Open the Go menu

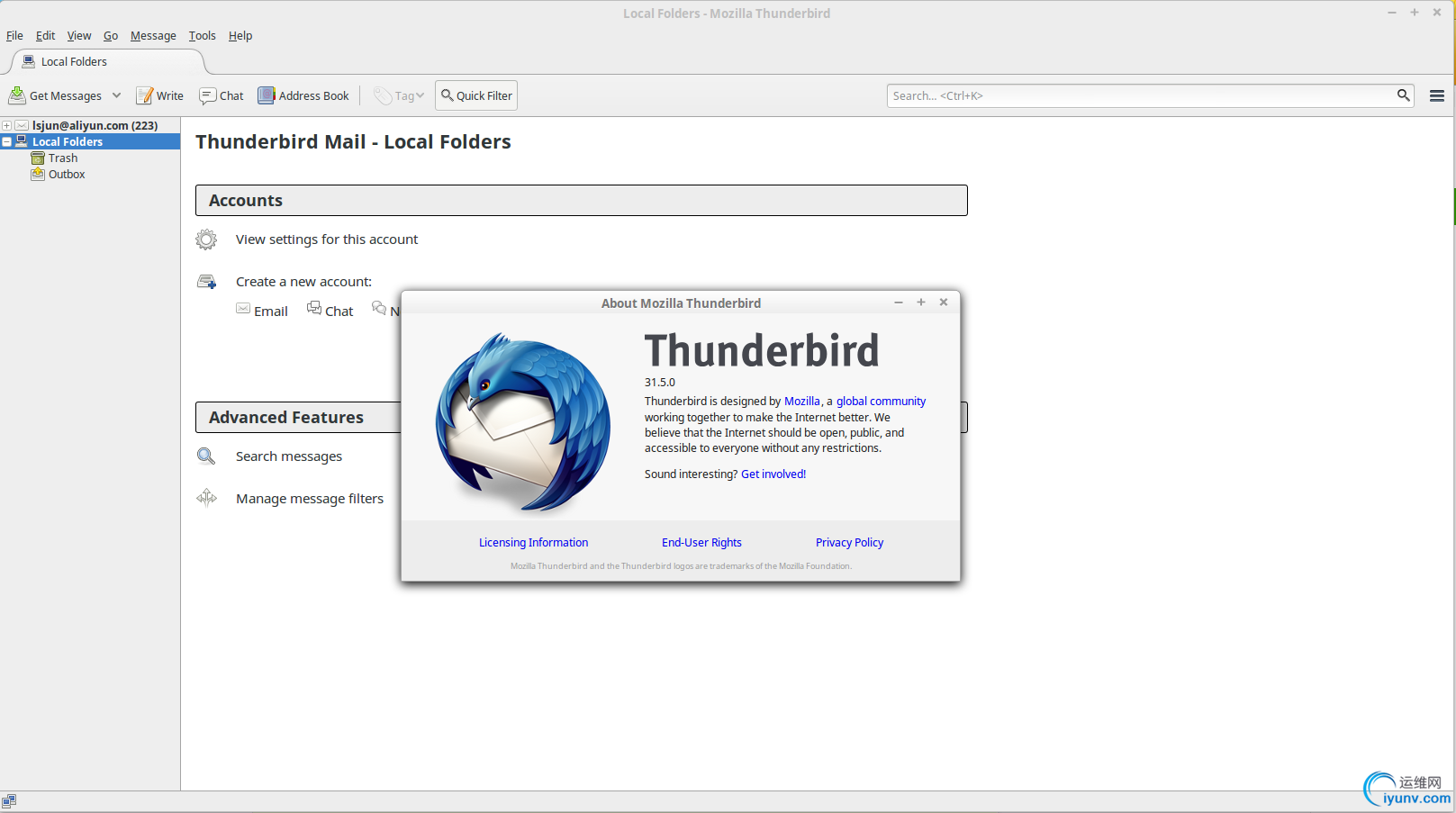pyautogui.click(x=111, y=36)
